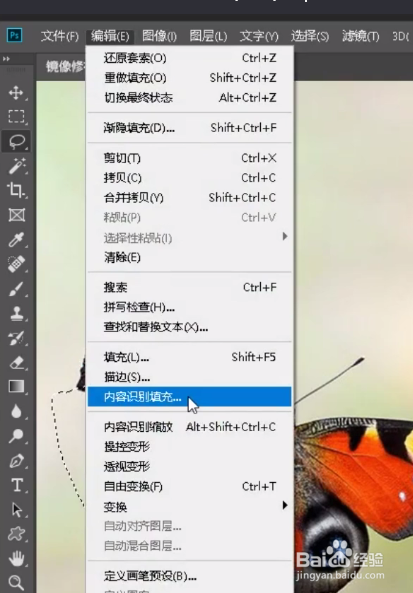Select the Clone Stamp tool
Image resolution: width=413 pixels, height=593 pixels.
click(16, 313)
